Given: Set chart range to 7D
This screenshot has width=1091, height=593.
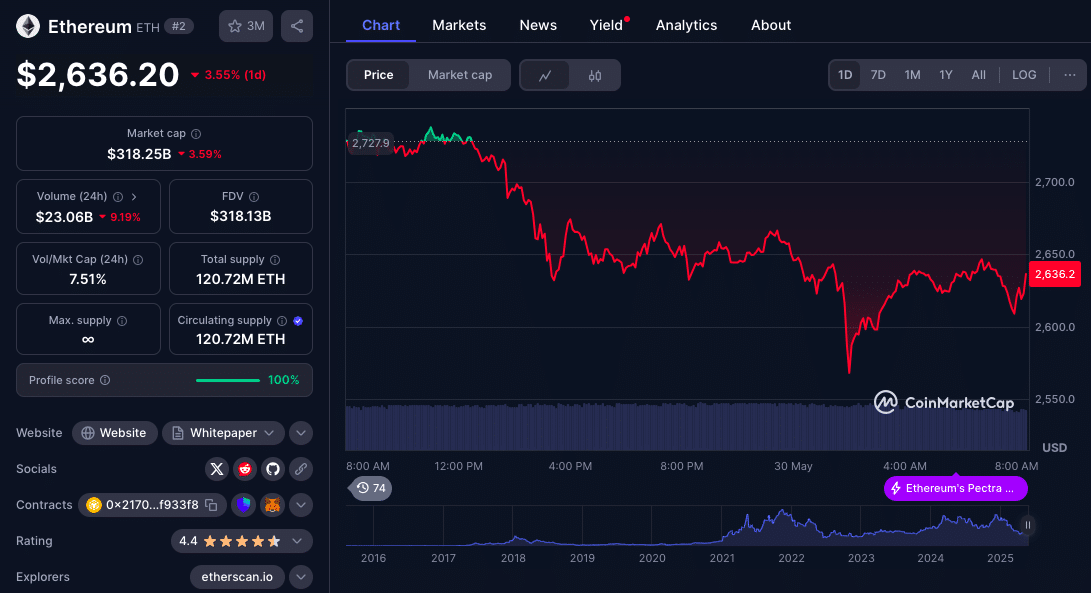Looking at the screenshot, I should click(878, 75).
